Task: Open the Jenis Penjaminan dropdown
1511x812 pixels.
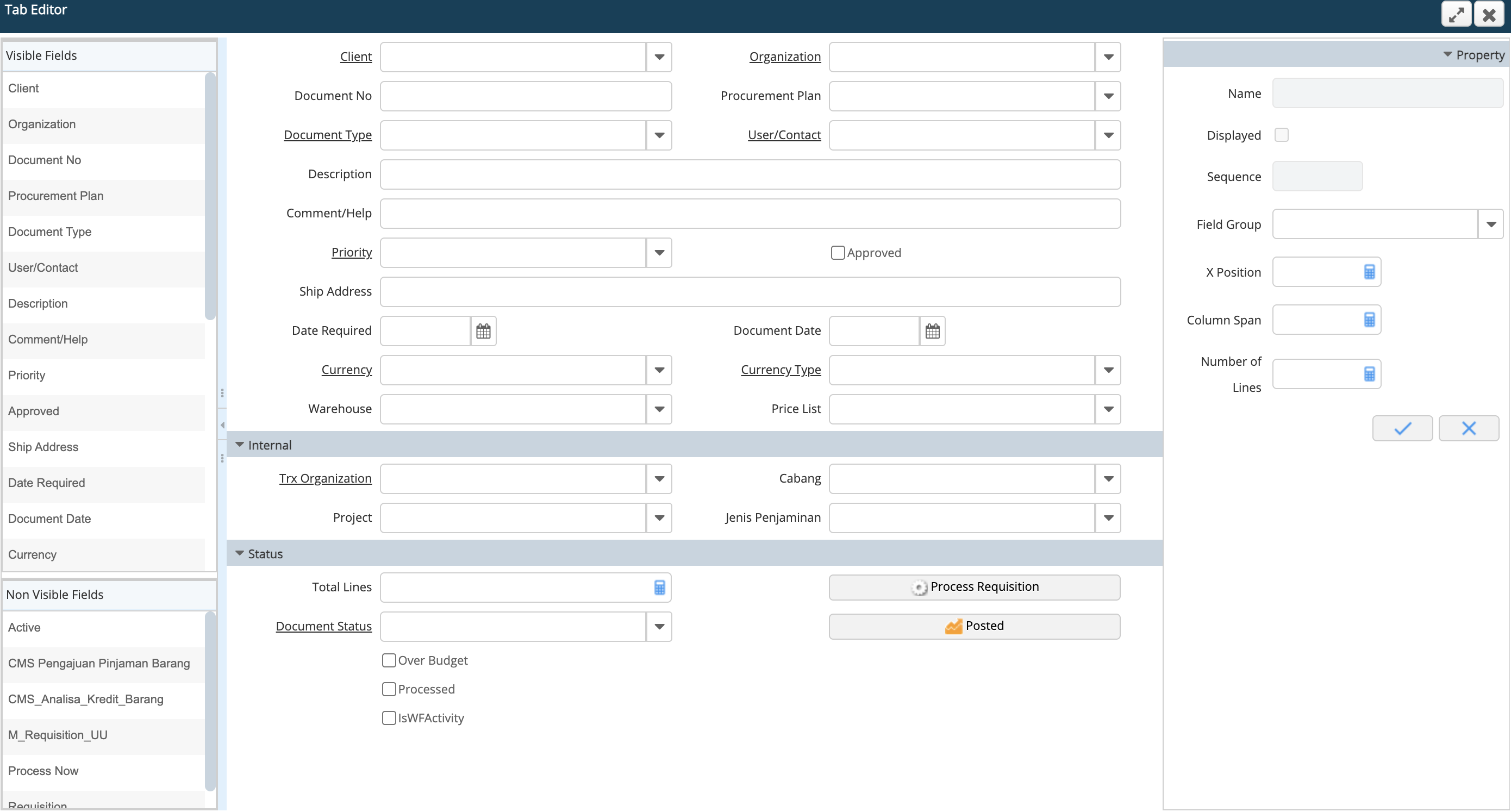Action: 1108,518
